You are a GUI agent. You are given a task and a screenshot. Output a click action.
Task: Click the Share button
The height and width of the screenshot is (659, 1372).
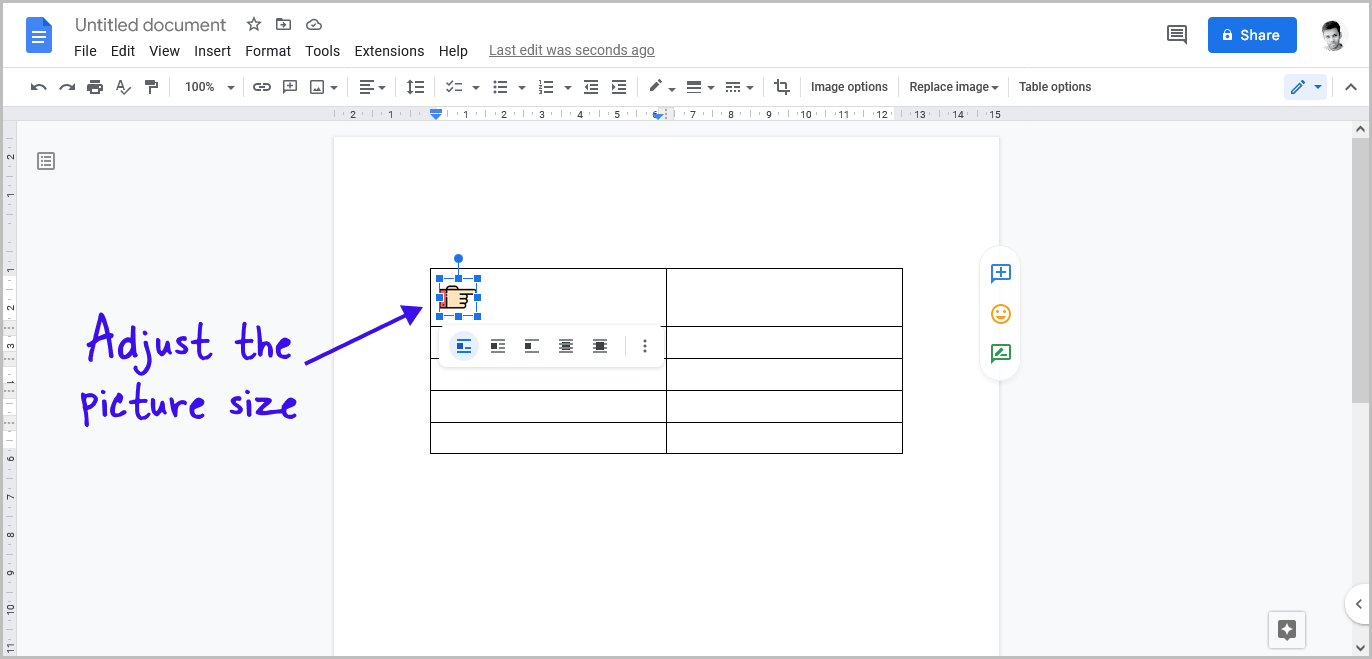point(1252,35)
